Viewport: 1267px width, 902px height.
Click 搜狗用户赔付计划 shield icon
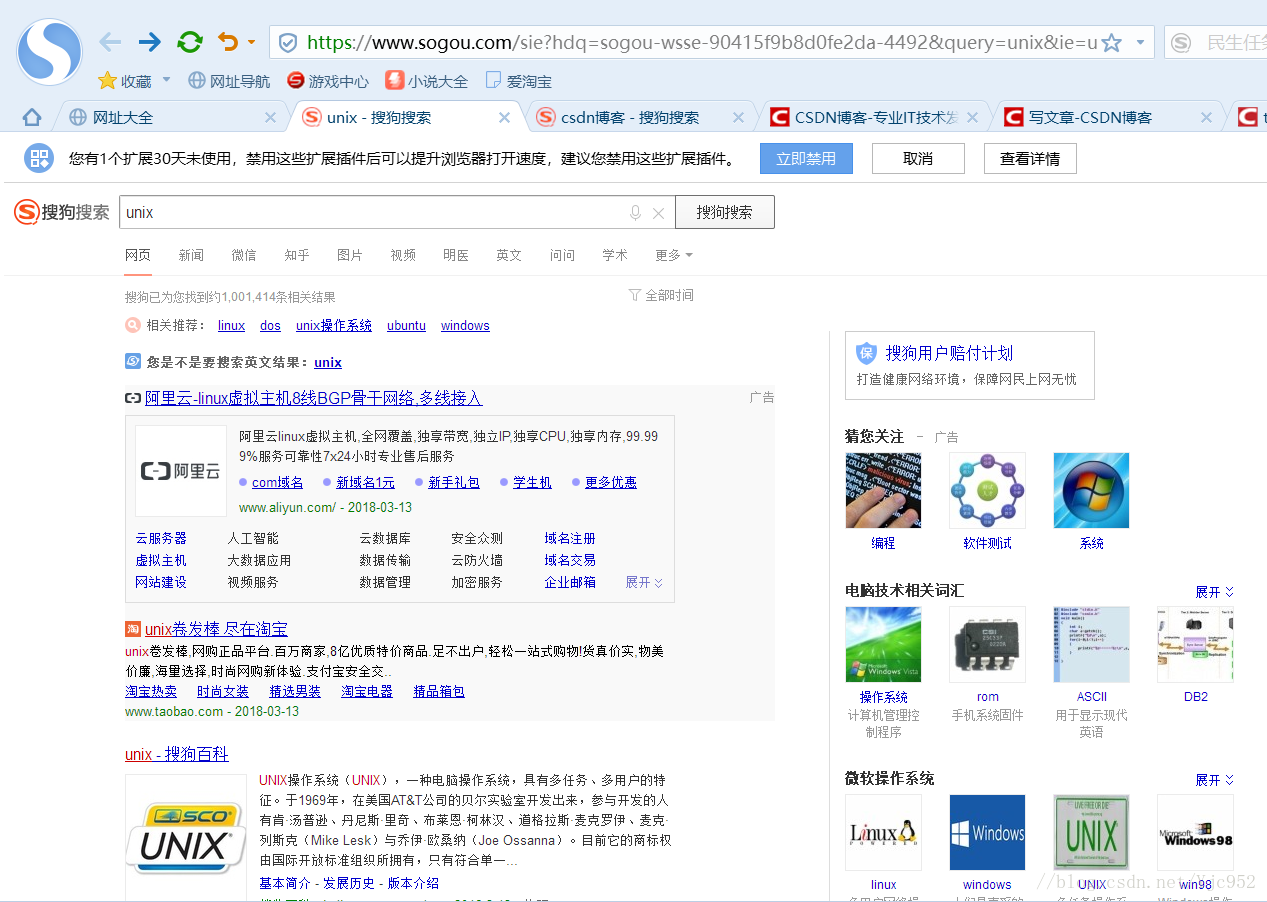866,353
